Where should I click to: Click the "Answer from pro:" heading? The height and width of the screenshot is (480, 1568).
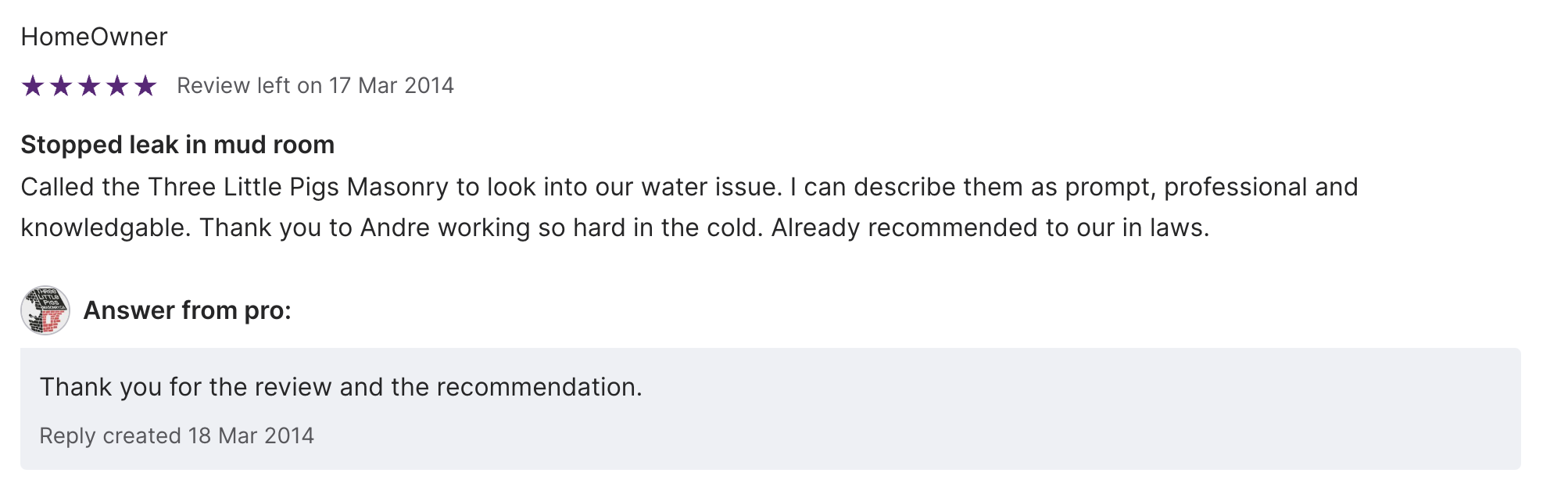click(187, 310)
